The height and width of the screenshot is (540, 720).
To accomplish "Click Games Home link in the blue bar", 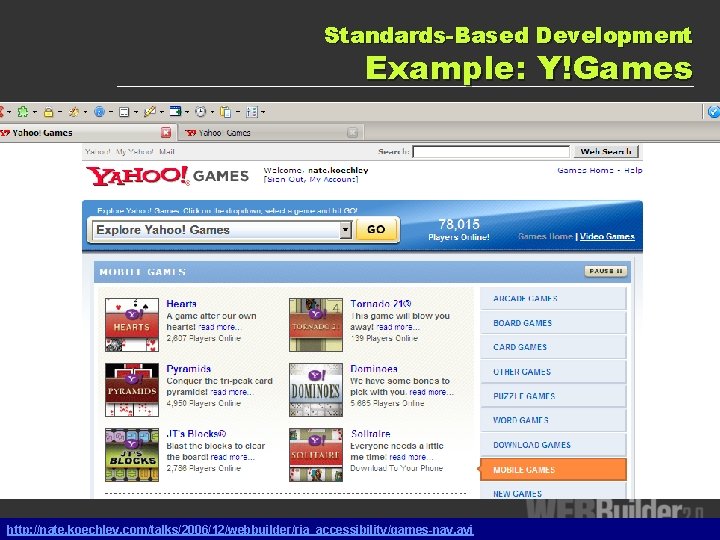I will [545, 236].
